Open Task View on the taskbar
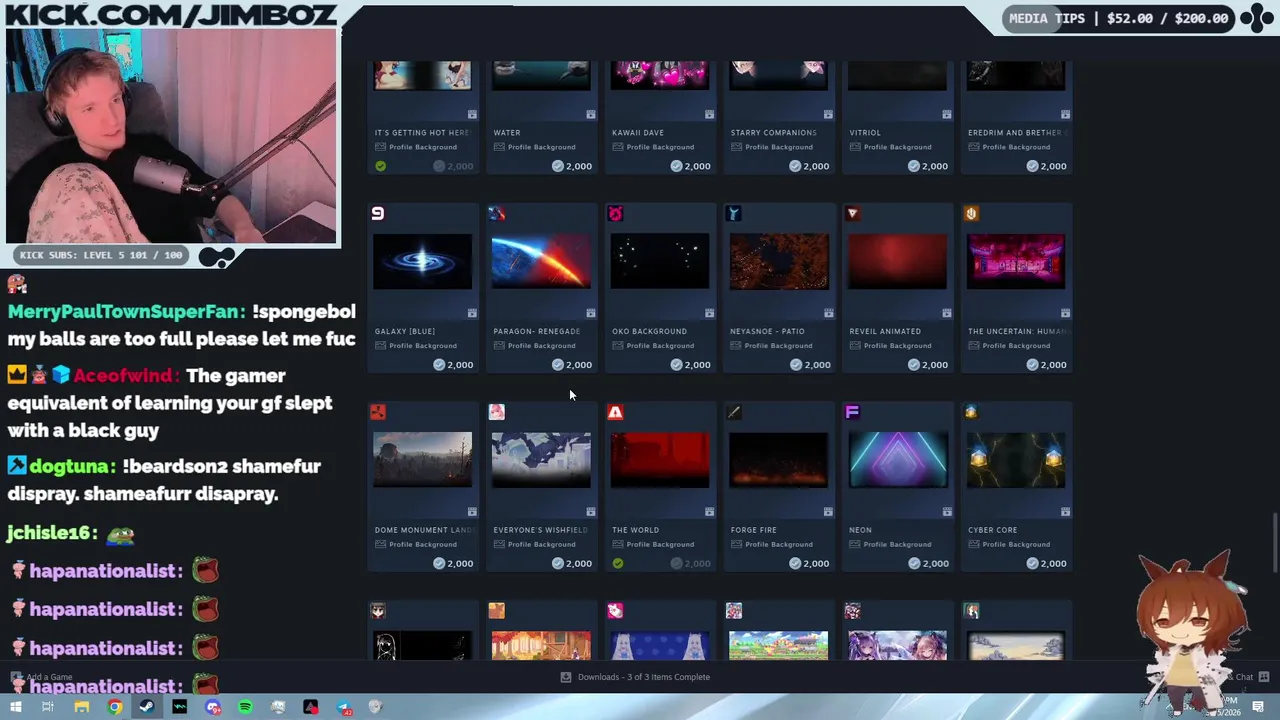Screen dimensions: 1280x720 (47, 708)
